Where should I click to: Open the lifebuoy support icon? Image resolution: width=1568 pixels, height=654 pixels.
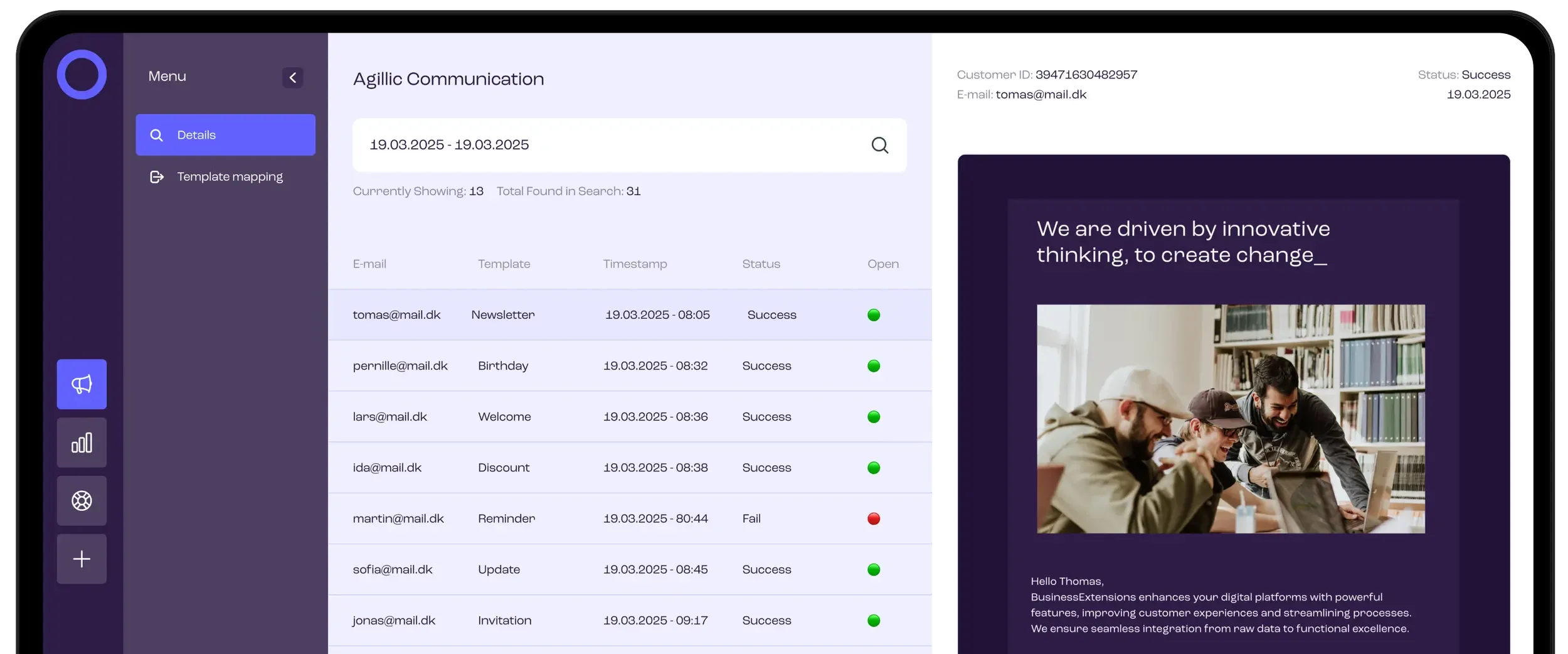click(82, 501)
